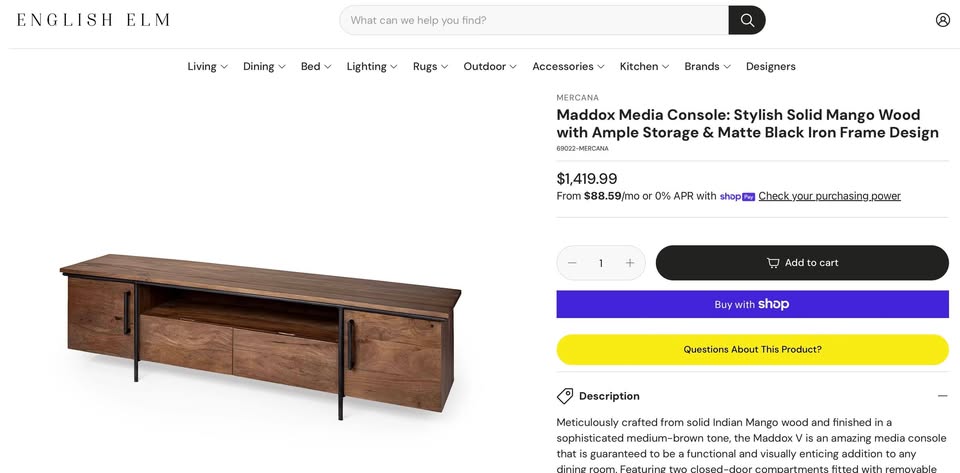Increase quantity with plus icon
The width and height of the screenshot is (960, 473).
630,263
